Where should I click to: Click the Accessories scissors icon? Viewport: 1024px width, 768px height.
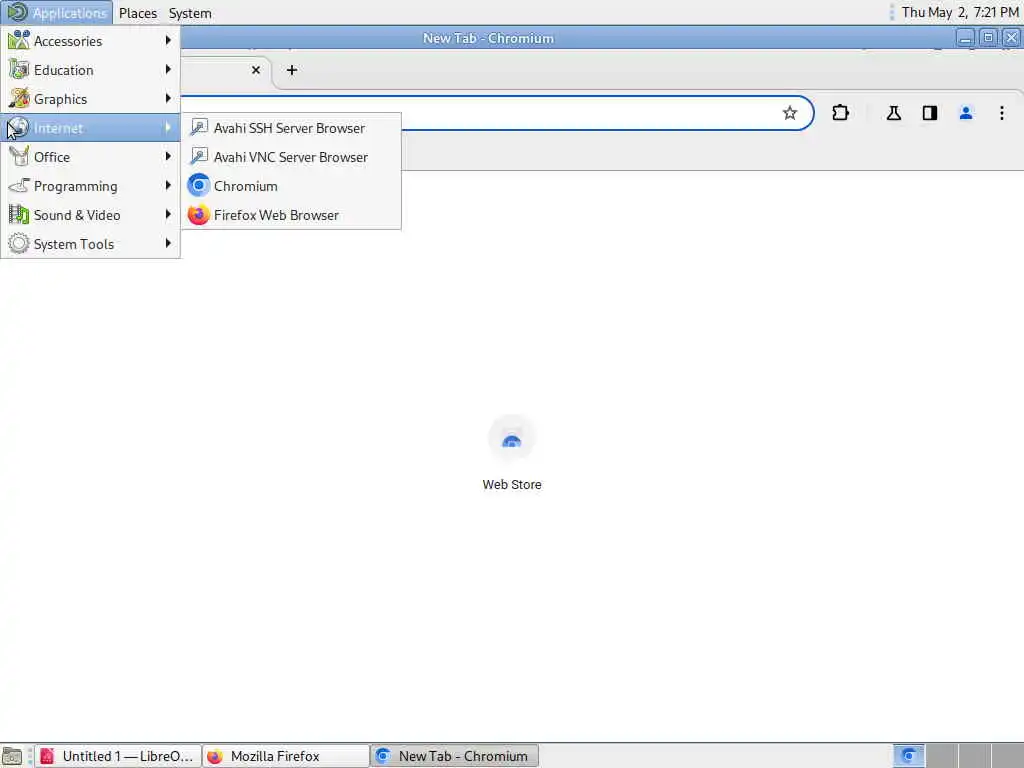click(18, 40)
